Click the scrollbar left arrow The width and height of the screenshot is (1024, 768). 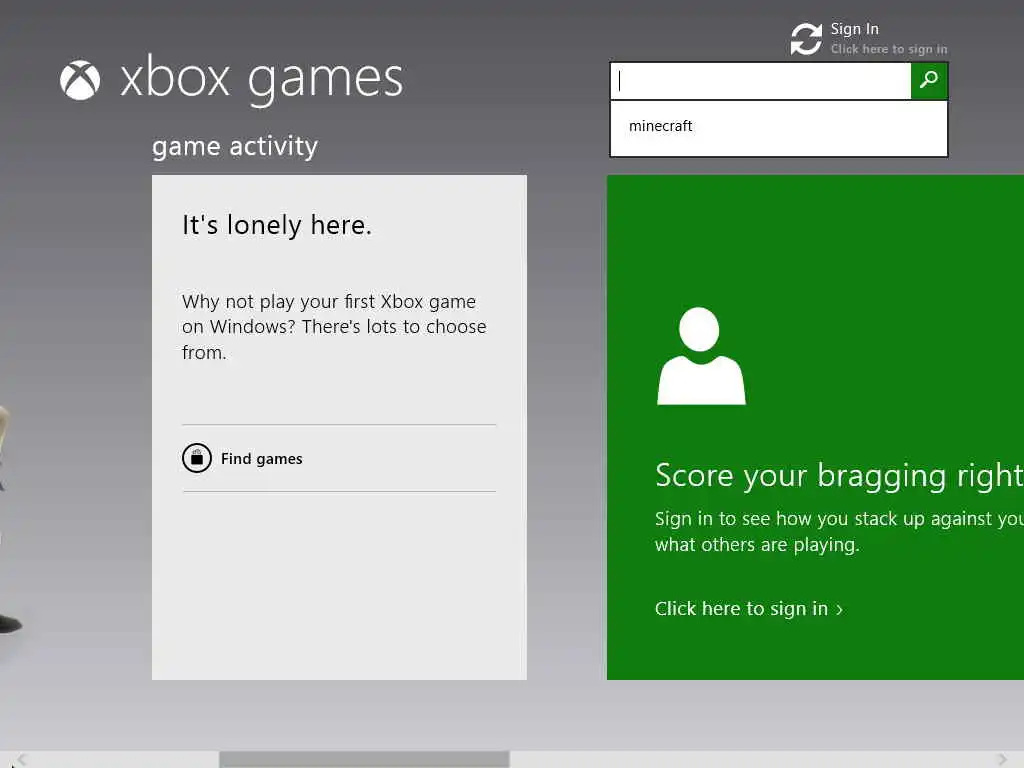21,760
